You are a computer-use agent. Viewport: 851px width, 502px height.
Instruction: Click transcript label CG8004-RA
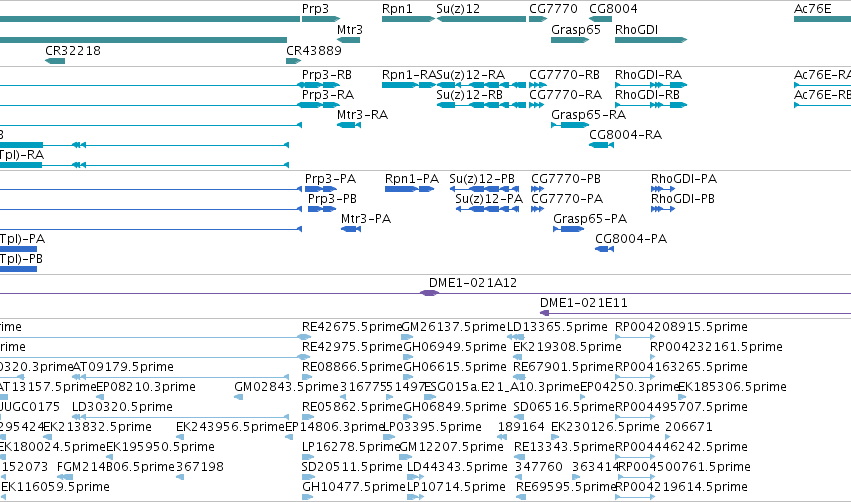point(626,135)
